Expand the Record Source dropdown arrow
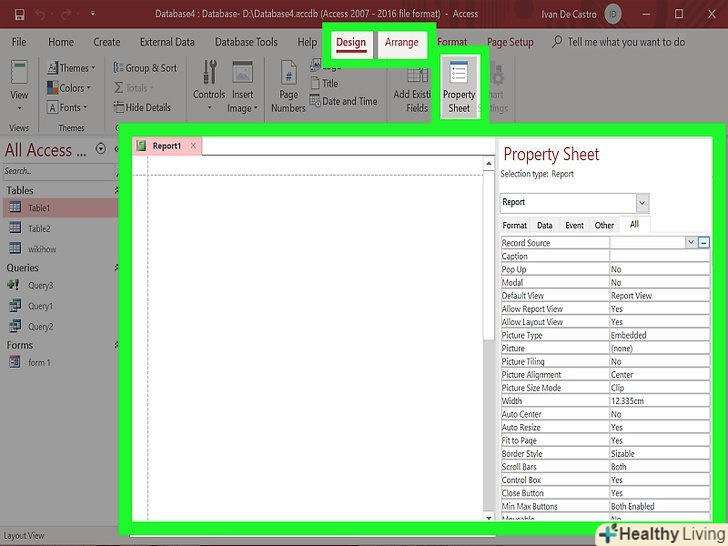 pyautogui.click(x=690, y=242)
